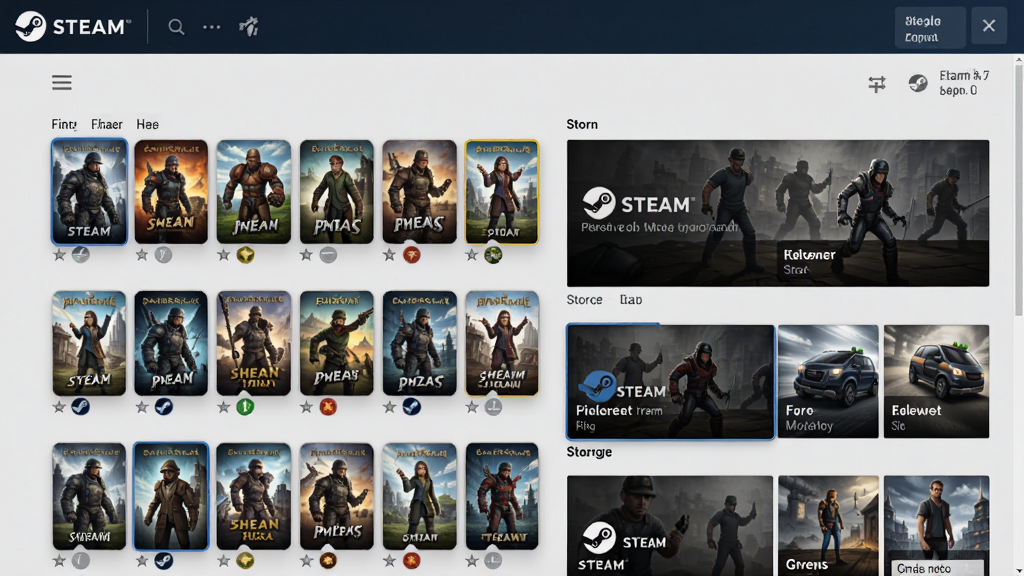Click the green badge under the yellow-bordered card
This screenshot has height=576, width=1024.
click(493, 255)
